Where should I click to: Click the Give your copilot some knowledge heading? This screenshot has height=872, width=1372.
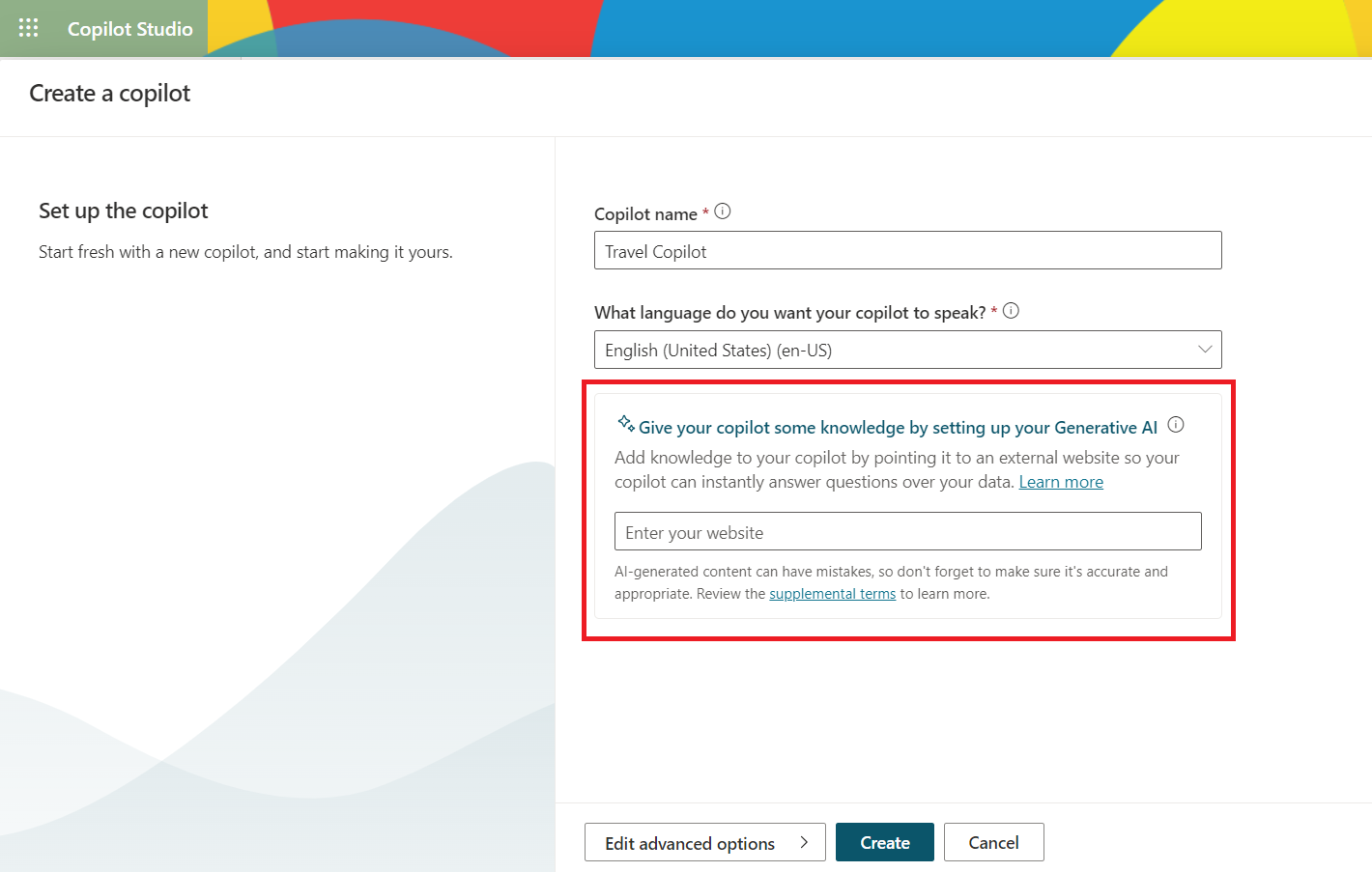898,428
